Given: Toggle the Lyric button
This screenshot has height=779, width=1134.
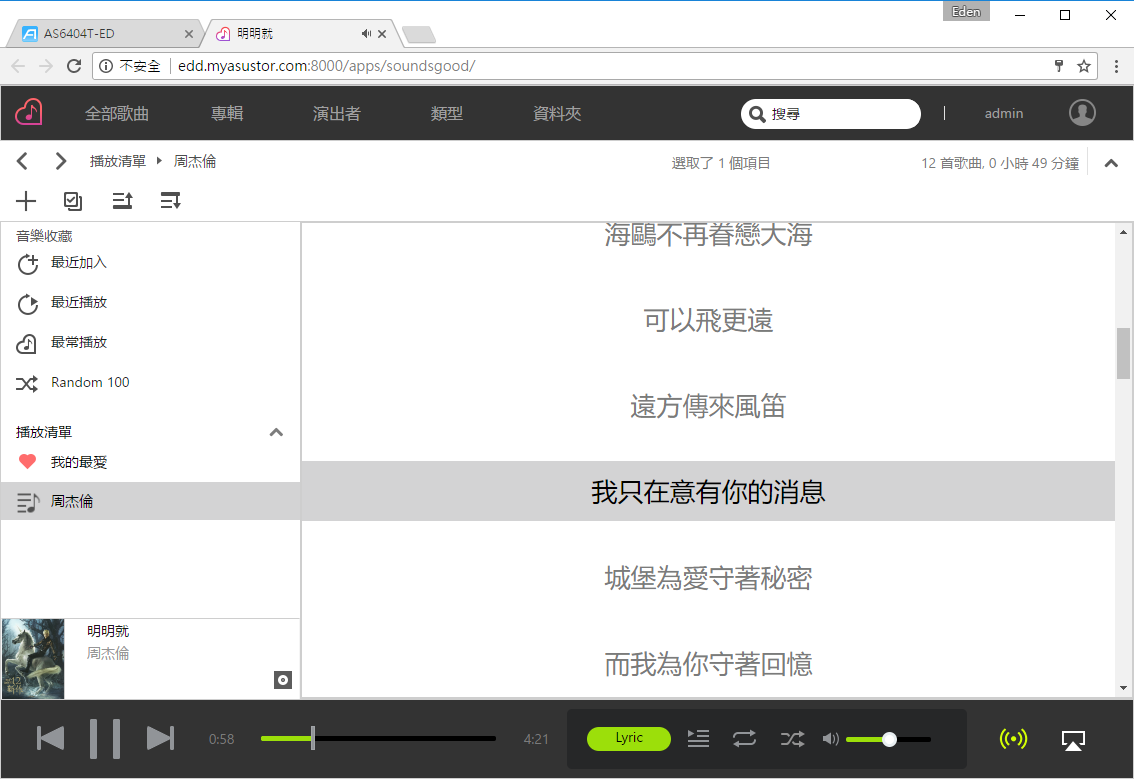Looking at the screenshot, I should pyautogui.click(x=629, y=738).
